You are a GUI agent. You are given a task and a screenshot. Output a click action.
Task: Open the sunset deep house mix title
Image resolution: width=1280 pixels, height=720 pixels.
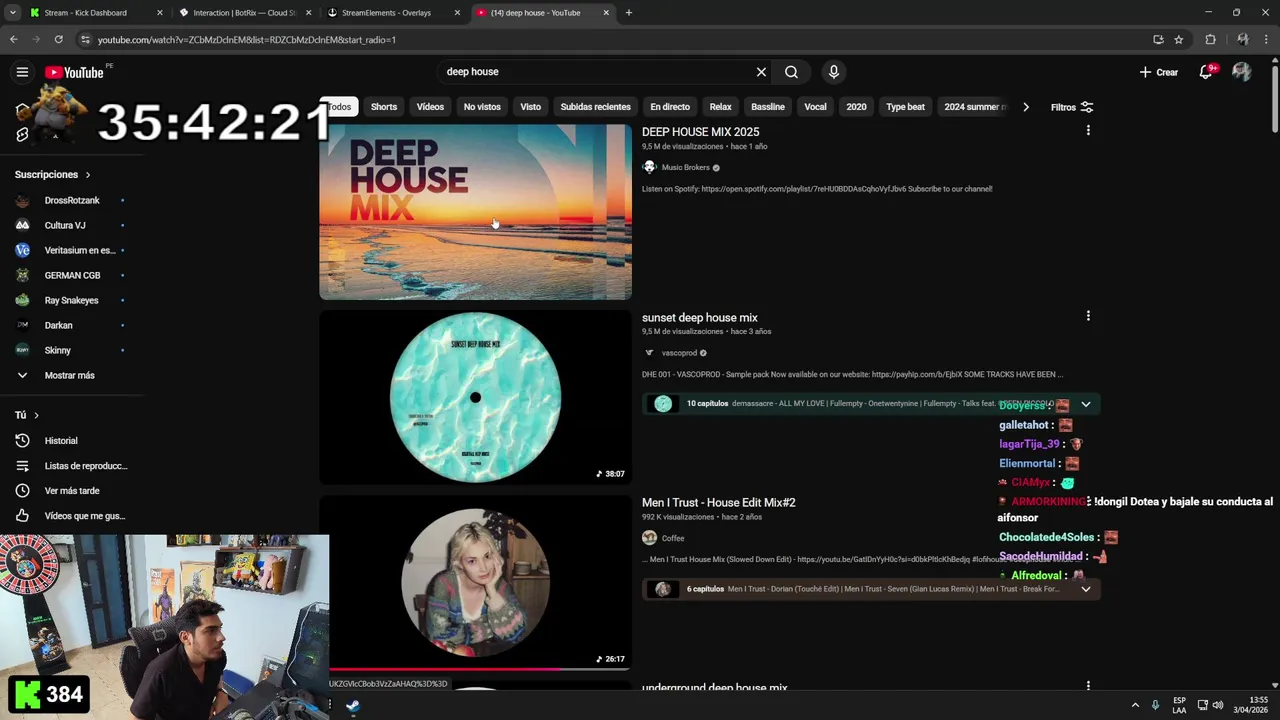coord(700,317)
